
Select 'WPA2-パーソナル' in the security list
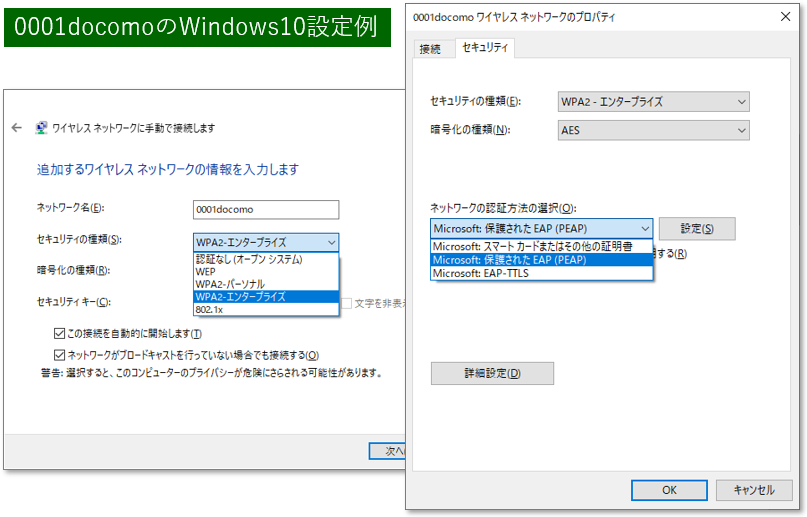coord(266,284)
